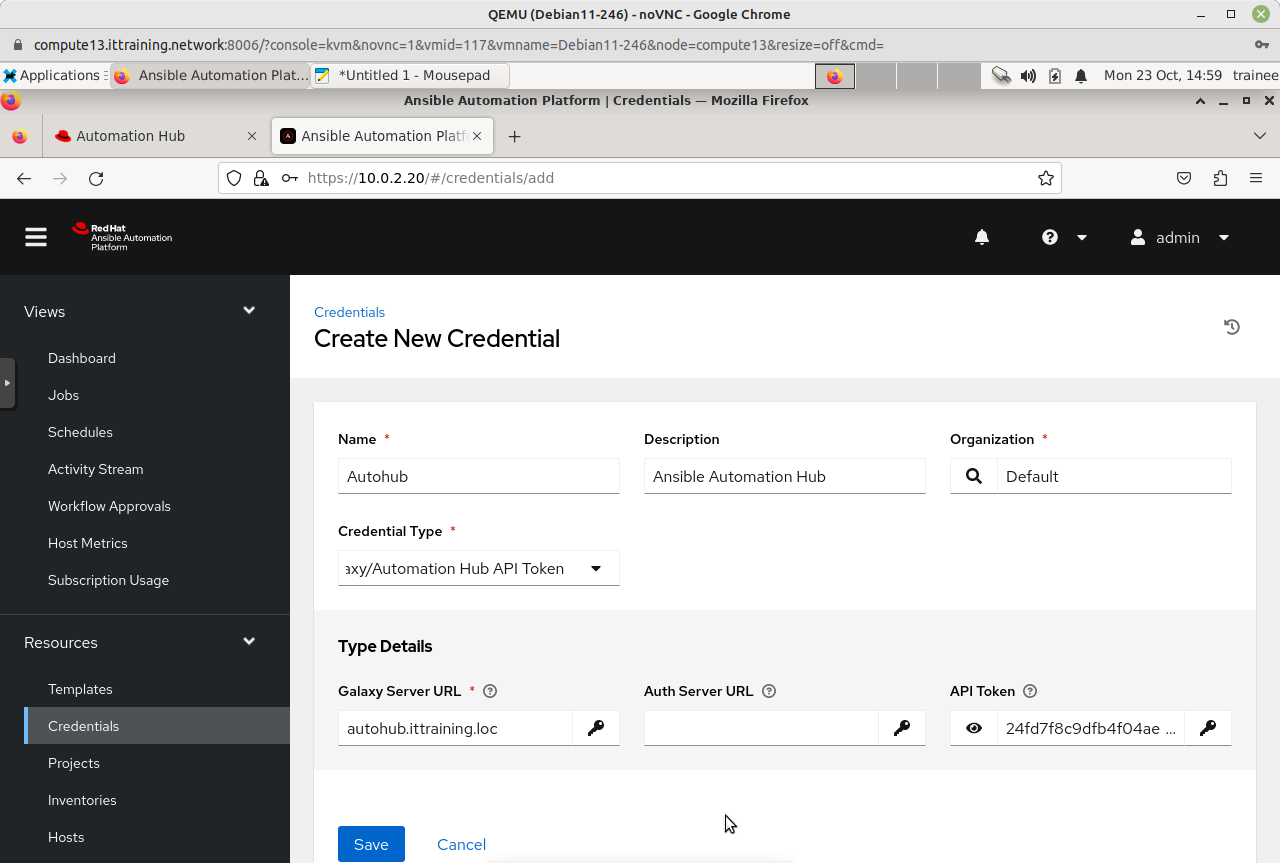The width and height of the screenshot is (1280, 863).
Task: Click the Description input field
Action: [785, 476]
